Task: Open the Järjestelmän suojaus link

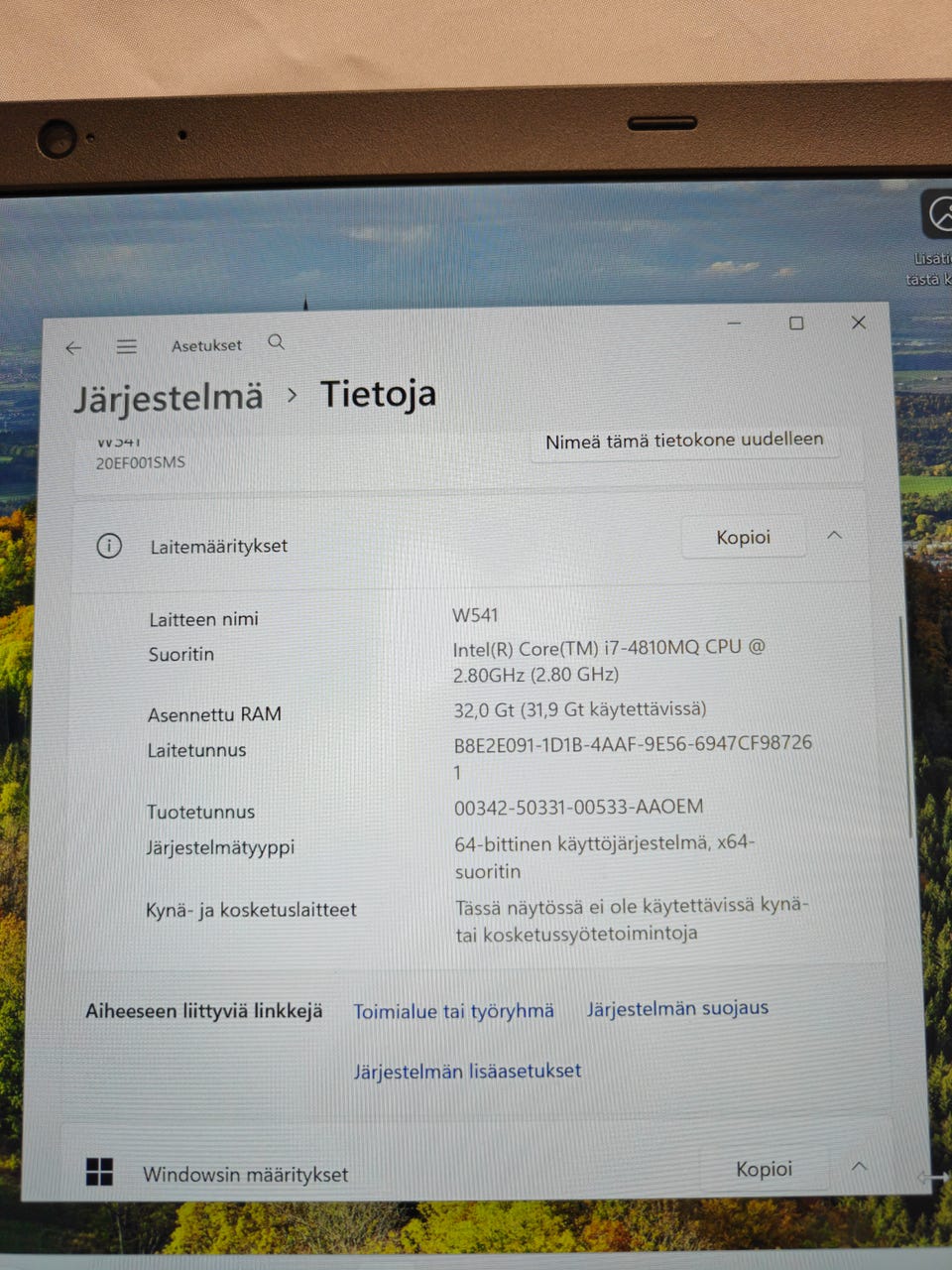Action: click(x=677, y=1008)
